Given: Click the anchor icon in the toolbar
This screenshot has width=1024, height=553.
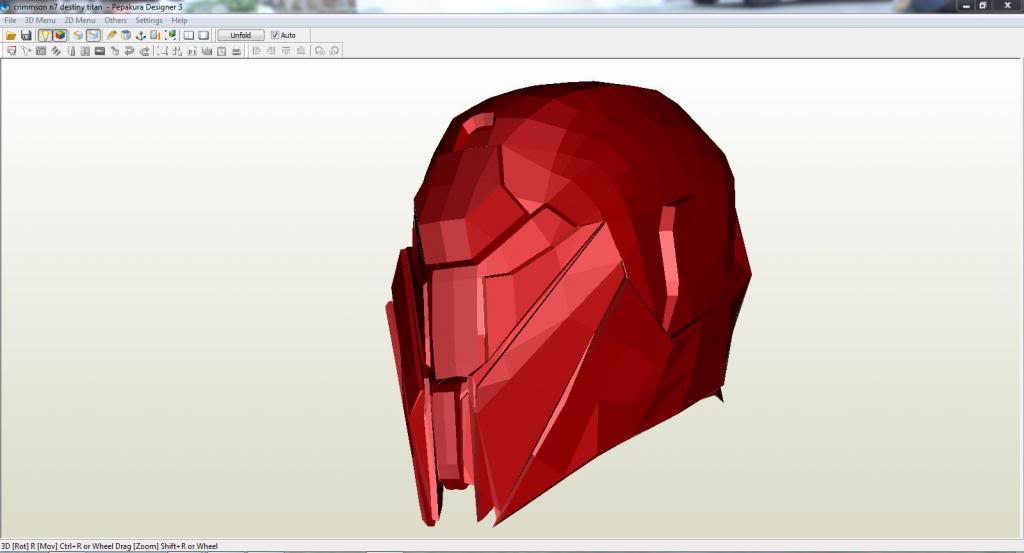Looking at the screenshot, I should pos(140,35).
